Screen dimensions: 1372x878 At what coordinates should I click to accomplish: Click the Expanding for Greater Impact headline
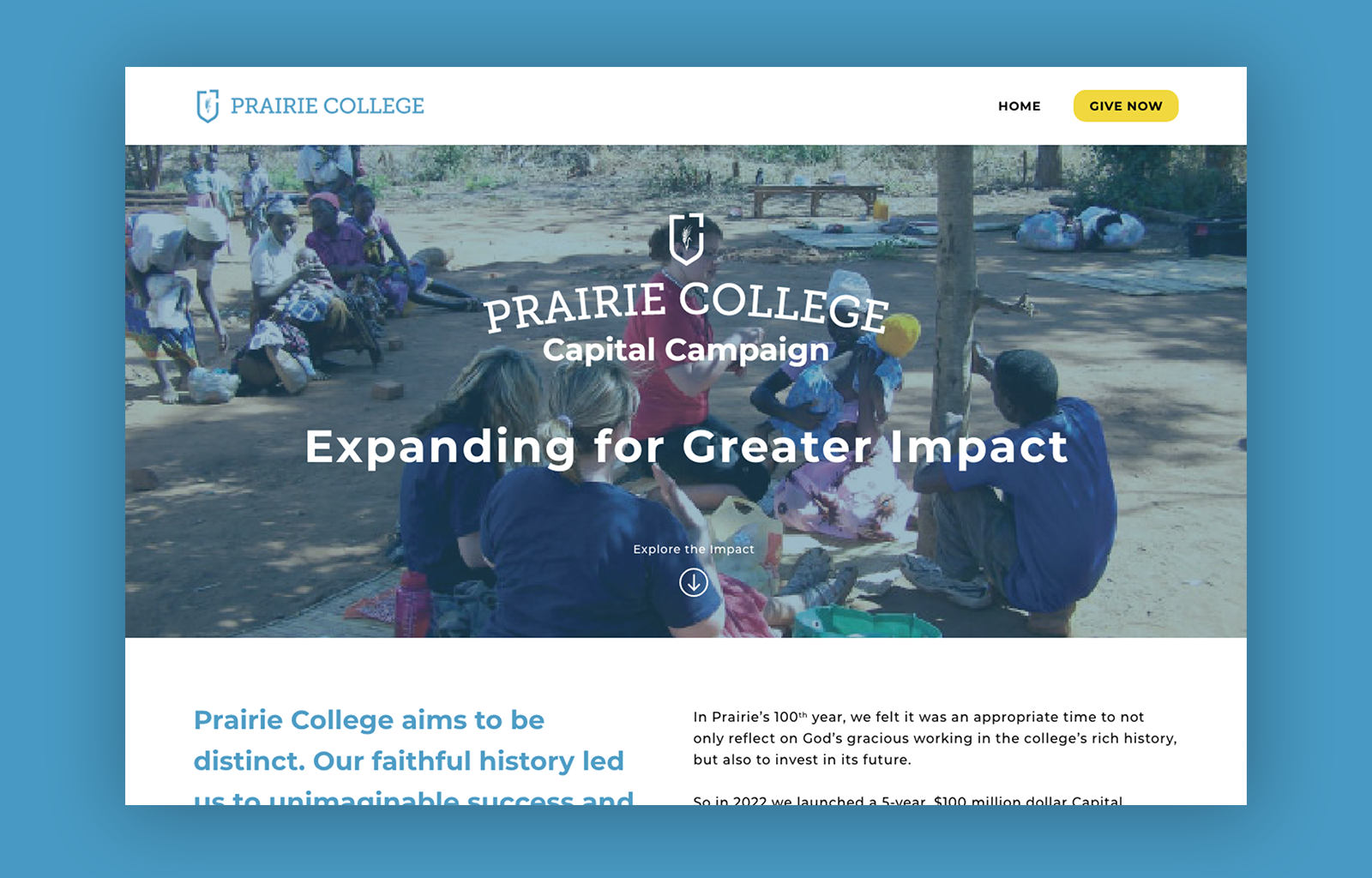[x=686, y=447]
